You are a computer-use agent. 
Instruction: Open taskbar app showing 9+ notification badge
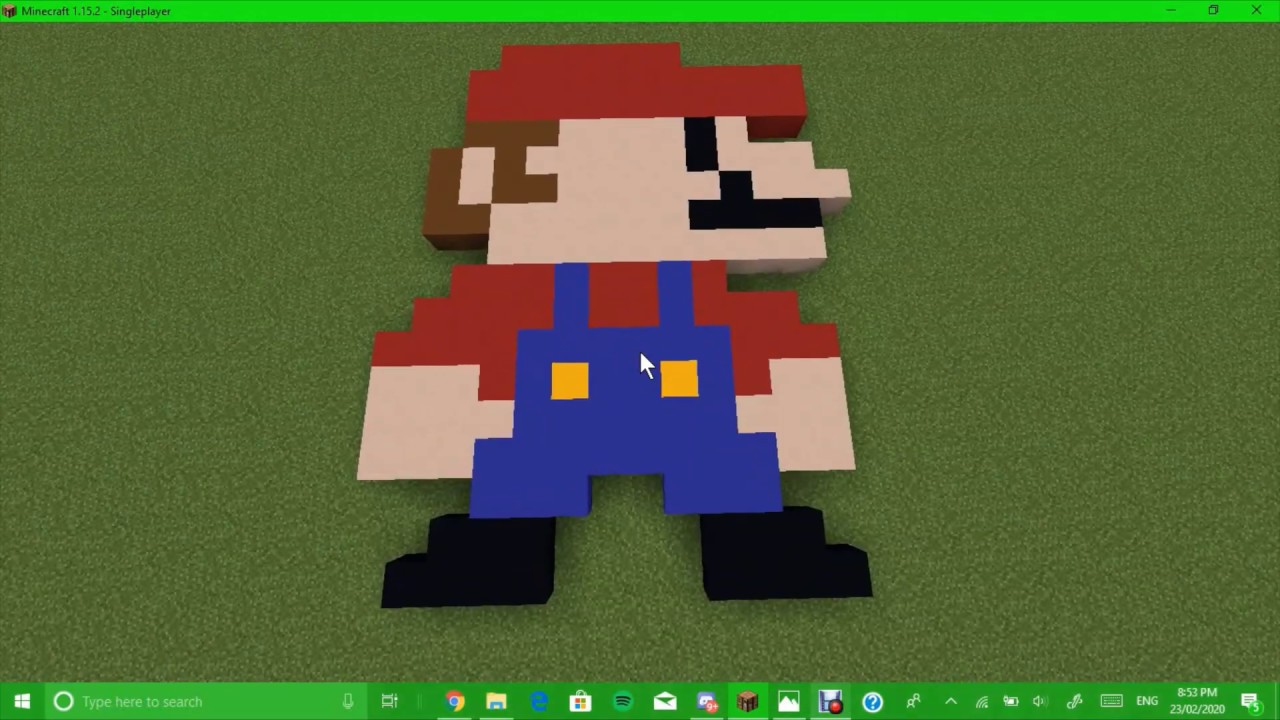[706, 701]
